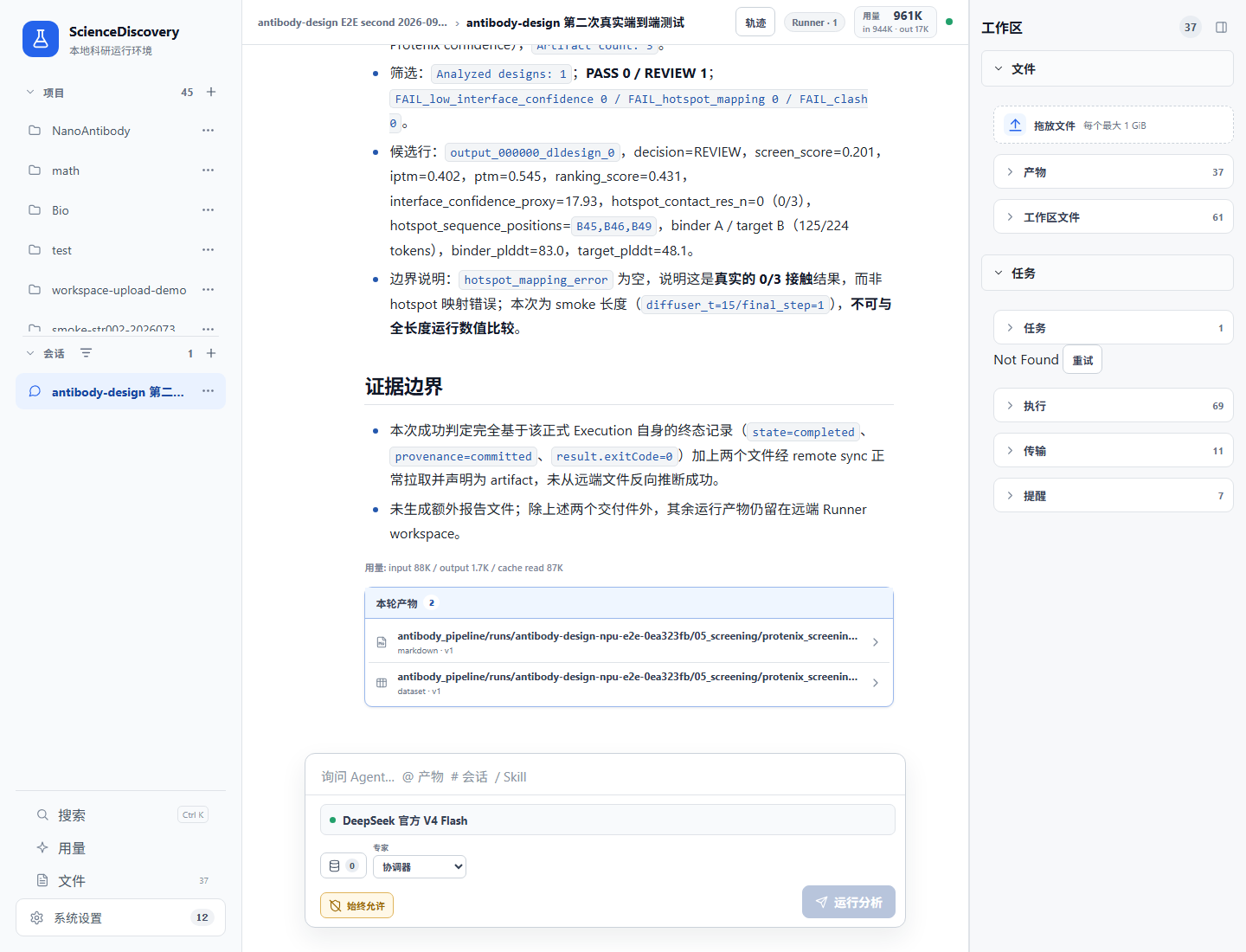Open 用量 usage page
This screenshot has height=952, width=1246.
pos(120,848)
